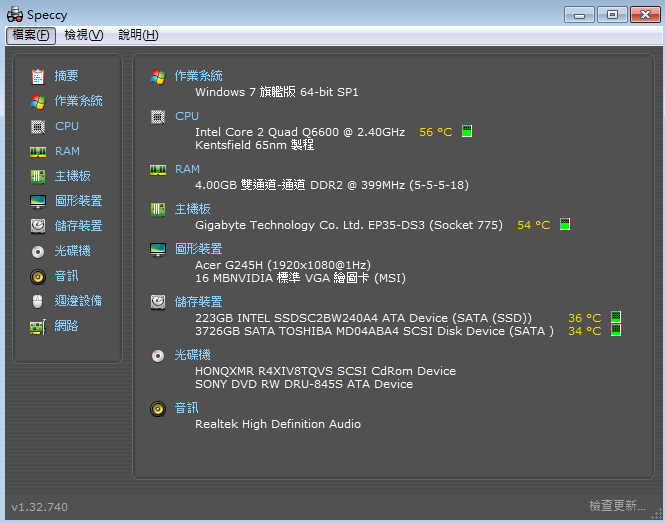Viewport: 665px width, 523px height.
Task: Open the 儲存裝置 heading link in main panel
Action: (198, 302)
